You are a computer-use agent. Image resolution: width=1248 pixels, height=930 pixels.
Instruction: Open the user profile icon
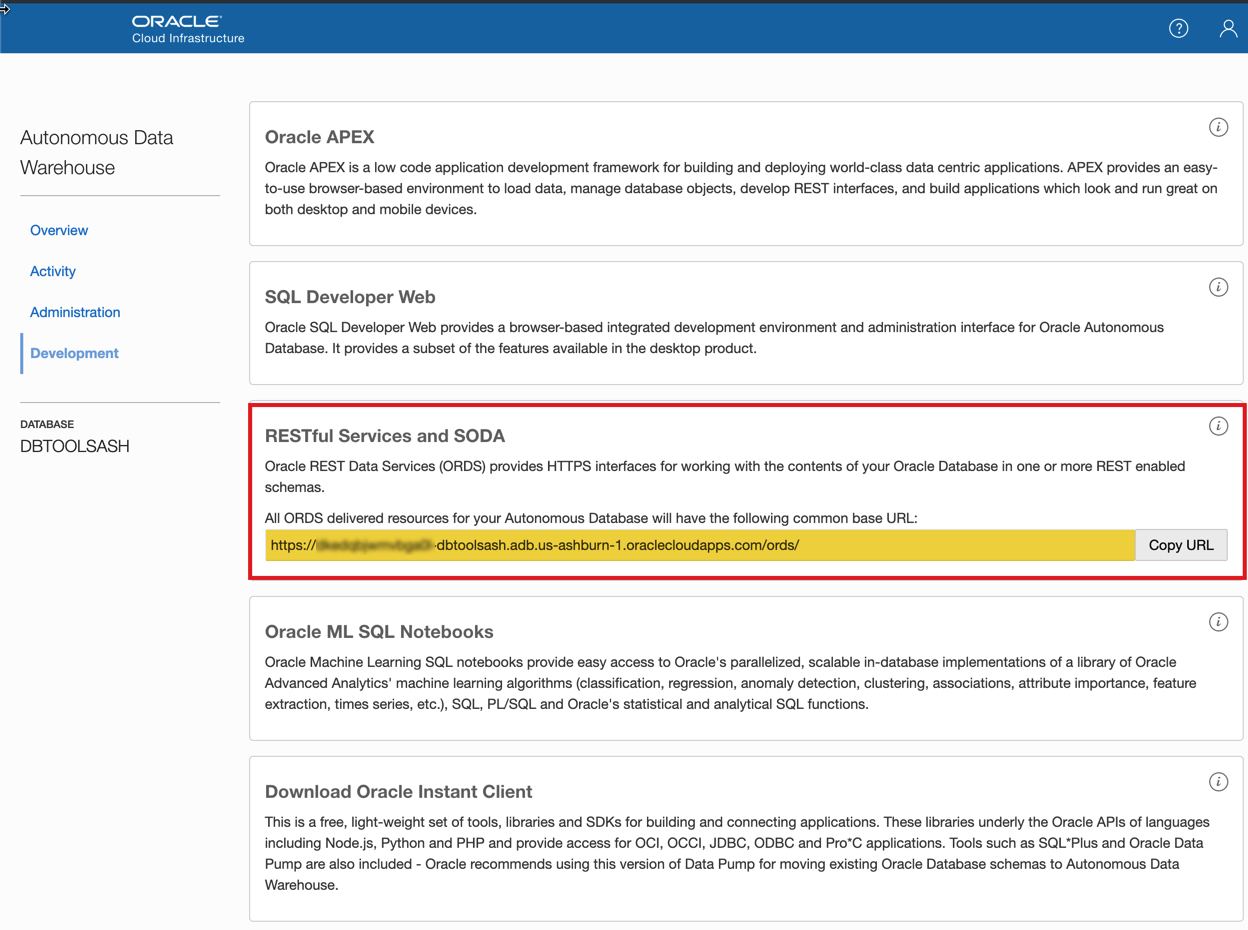point(1228,28)
